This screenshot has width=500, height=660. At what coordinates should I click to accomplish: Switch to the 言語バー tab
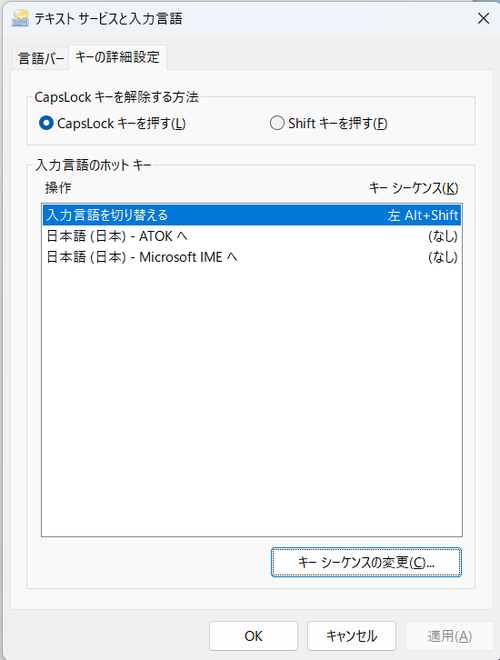[x=41, y=58]
